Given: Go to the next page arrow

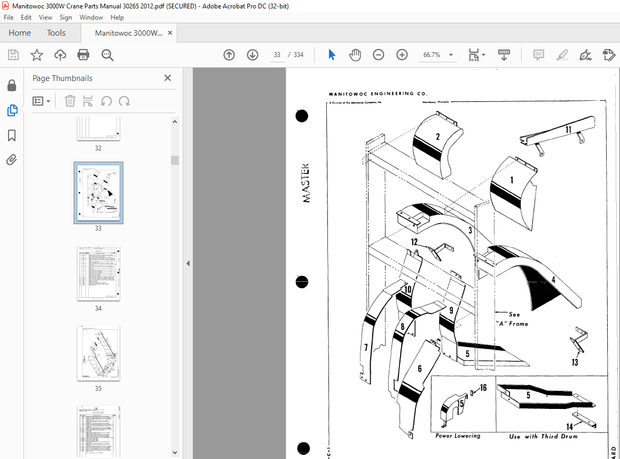Looking at the screenshot, I should coord(250,55).
